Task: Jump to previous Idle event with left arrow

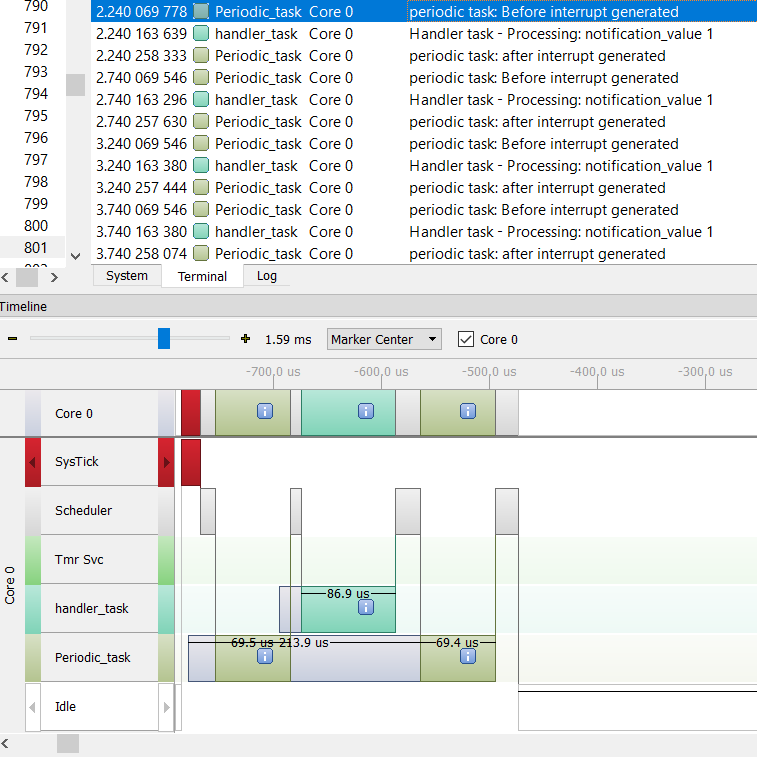Action: [x=33, y=707]
